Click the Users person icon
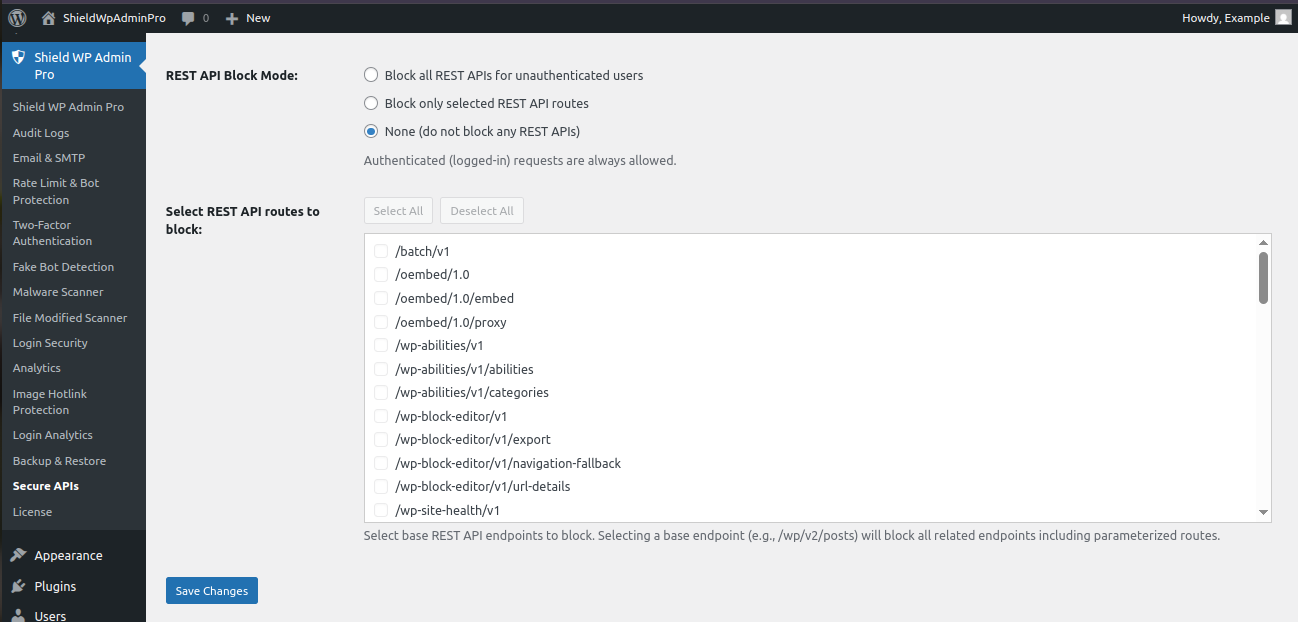The image size is (1298, 622). 19,615
